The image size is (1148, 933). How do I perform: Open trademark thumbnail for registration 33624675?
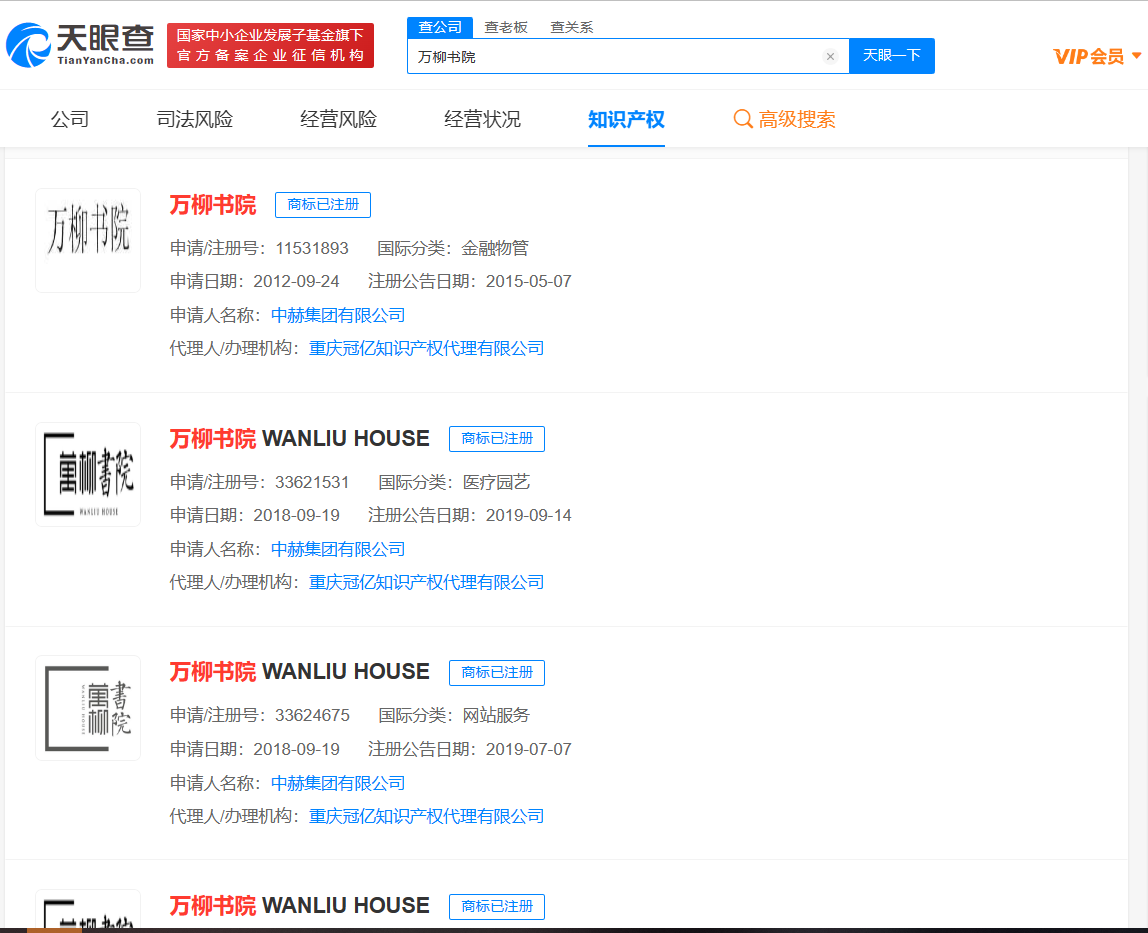(x=88, y=708)
